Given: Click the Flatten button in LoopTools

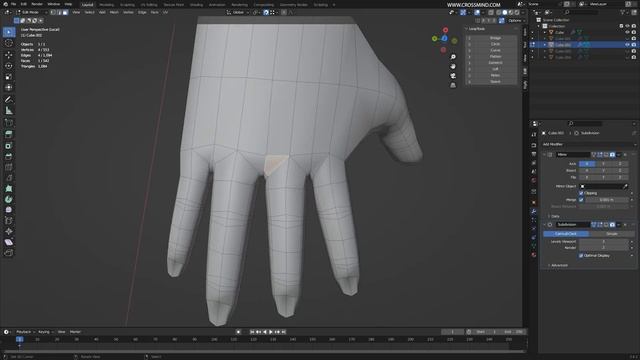Looking at the screenshot, I should tap(495, 57).
